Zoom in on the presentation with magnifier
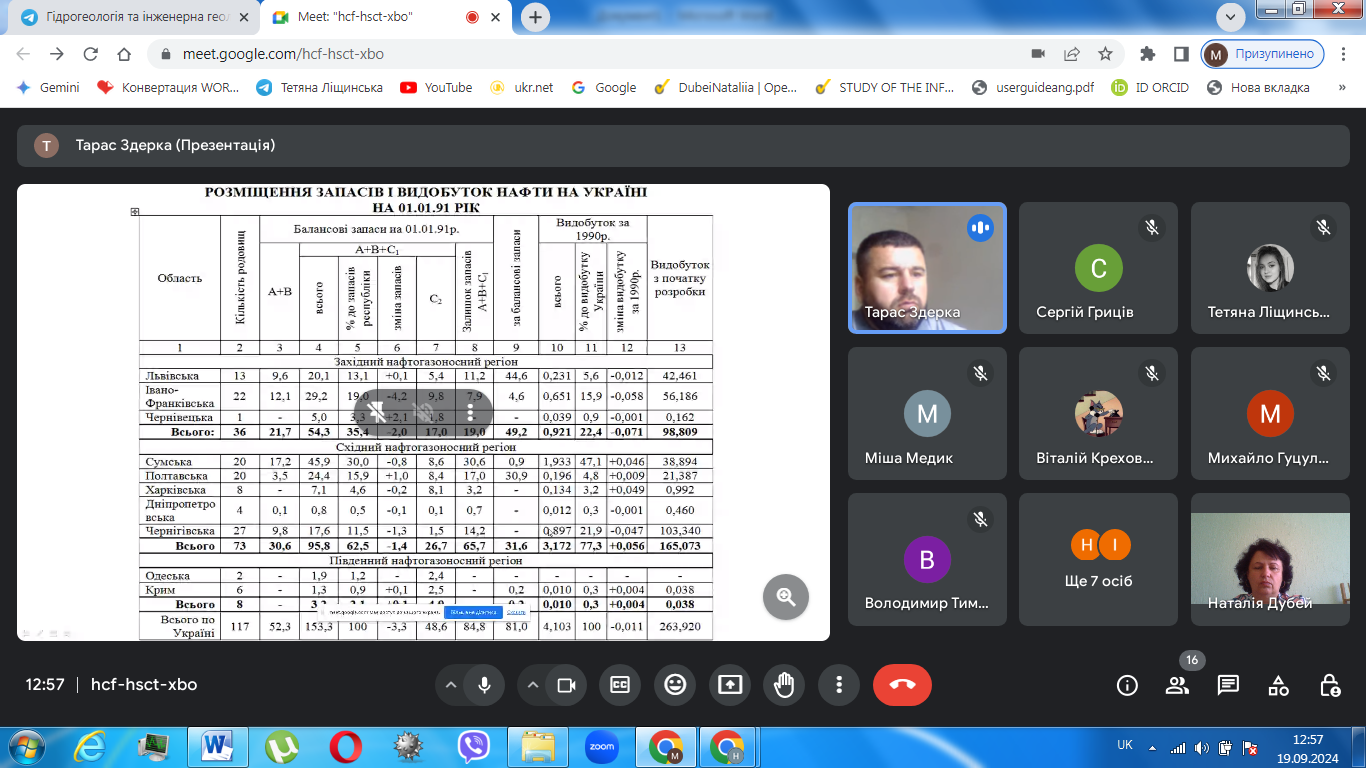The width and height of the screenshot is (1366, 768). click(785, 597)
